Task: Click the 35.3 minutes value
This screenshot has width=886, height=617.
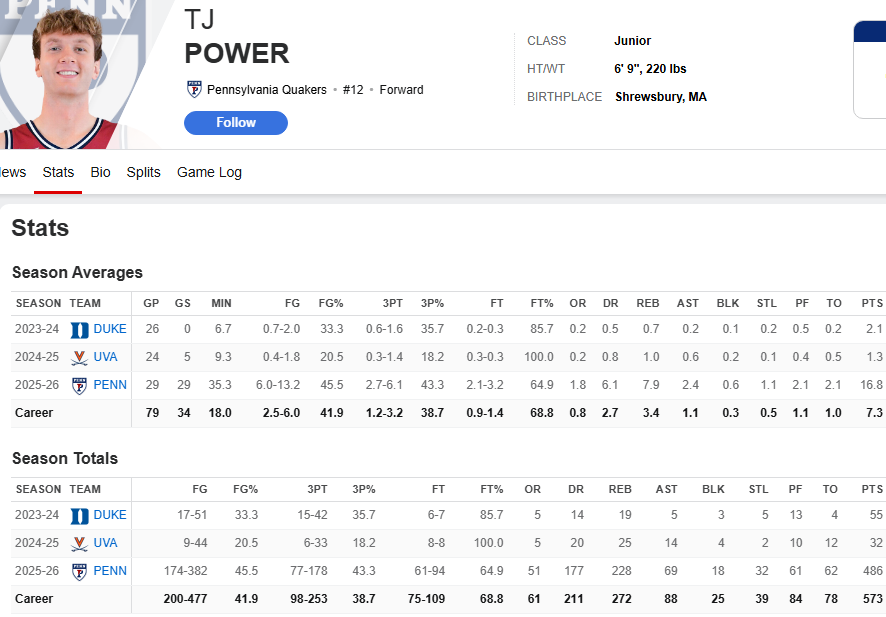Action: click(220, 385)
